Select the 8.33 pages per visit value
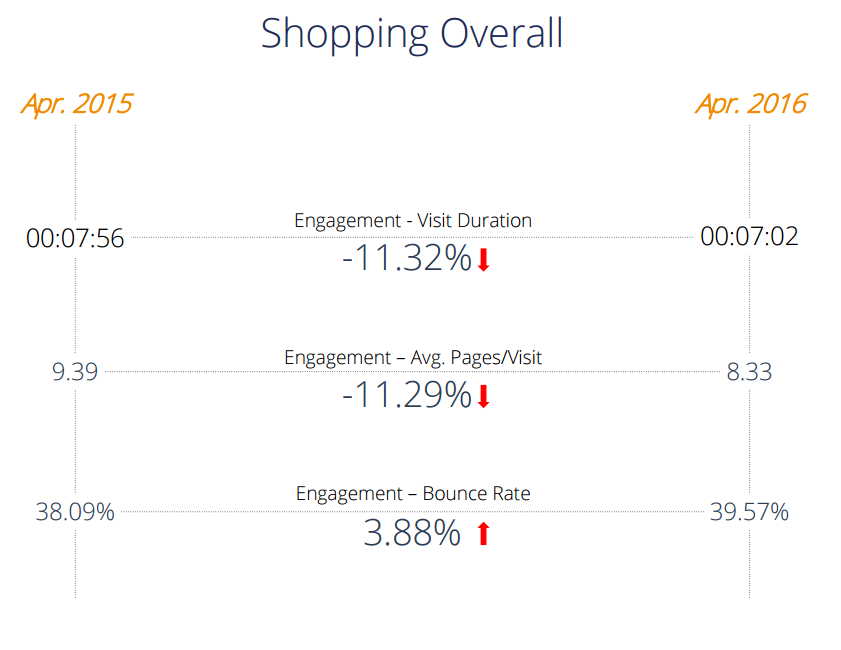Image resolution: width=841 pixels, height=650 pixels. [749, 373]
